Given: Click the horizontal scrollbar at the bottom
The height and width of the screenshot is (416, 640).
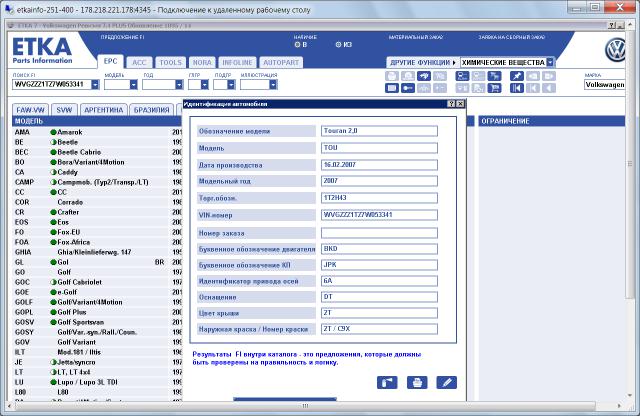Looking at the screenshot, I should pyautogui.click(x=305, y=406).
